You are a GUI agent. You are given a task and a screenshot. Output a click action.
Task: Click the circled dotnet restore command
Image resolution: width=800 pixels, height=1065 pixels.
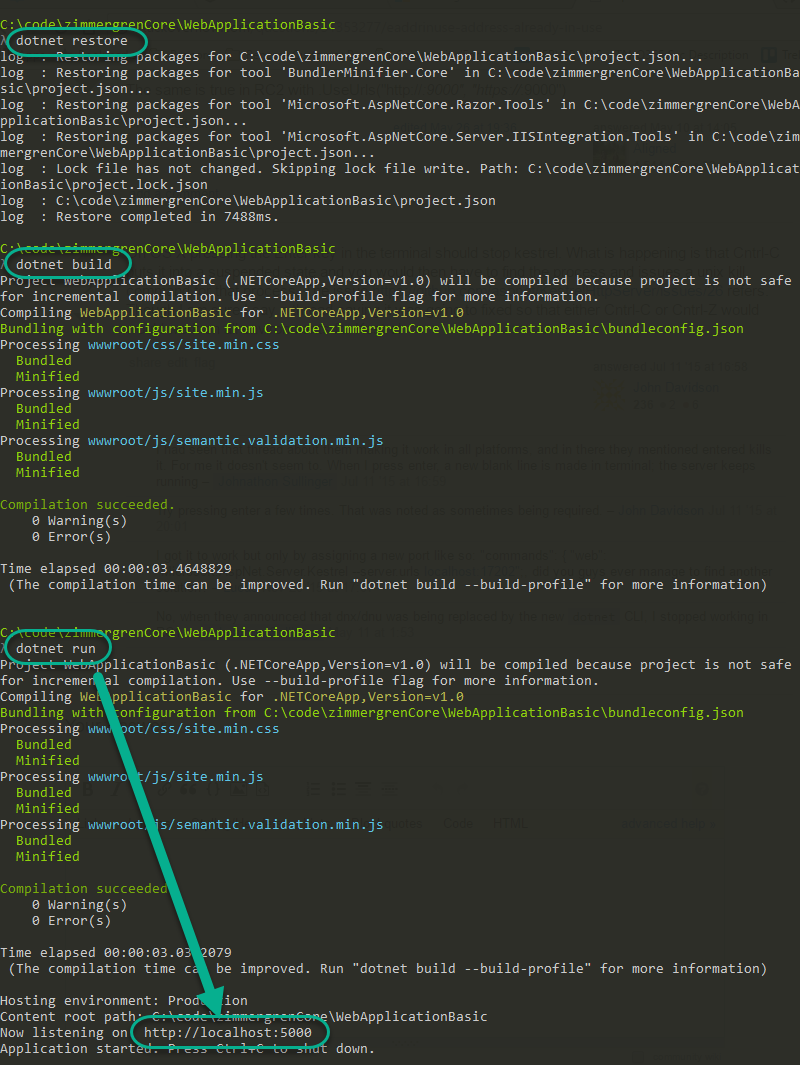click(76, 41)
